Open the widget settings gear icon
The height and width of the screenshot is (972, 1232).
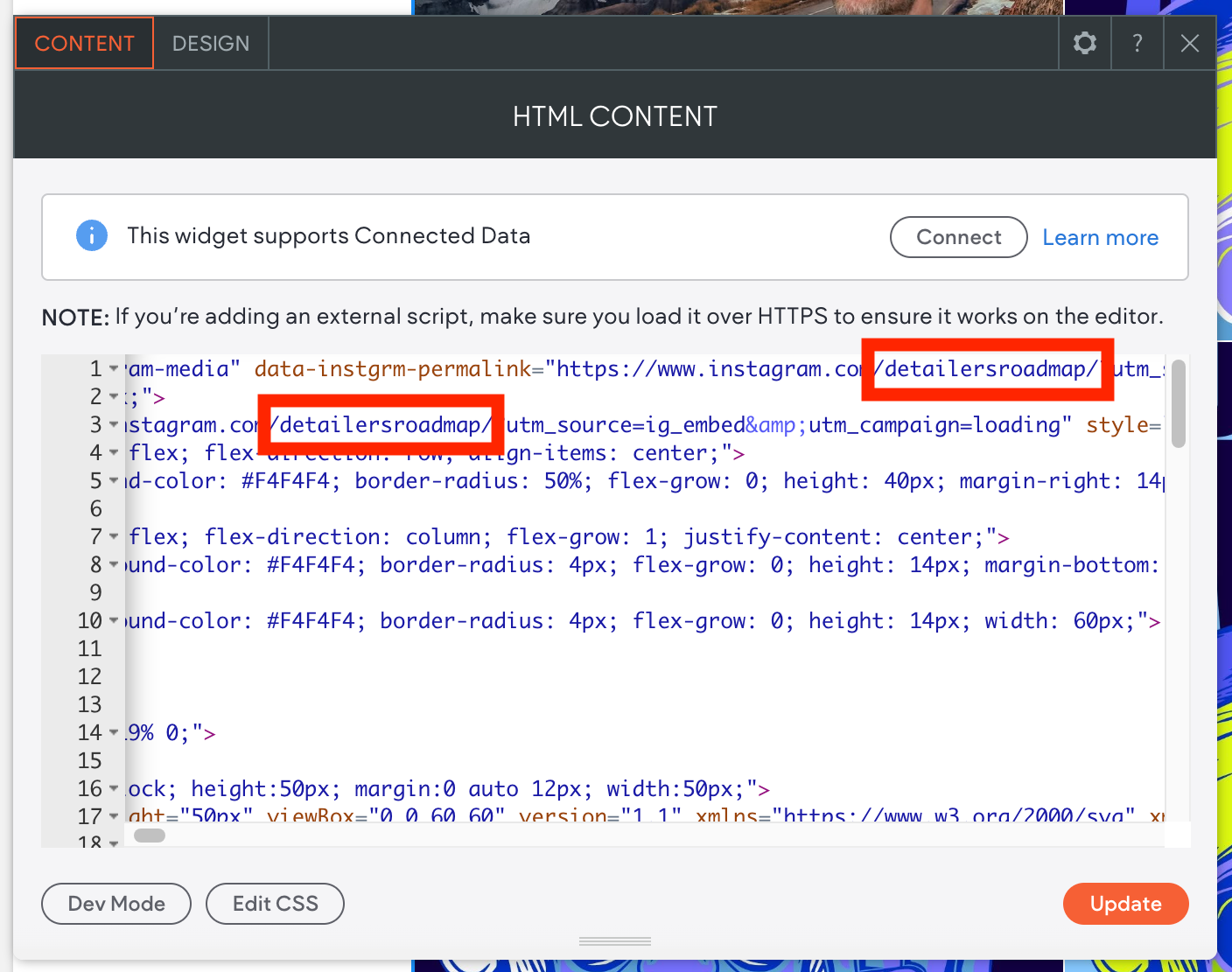1084,43
